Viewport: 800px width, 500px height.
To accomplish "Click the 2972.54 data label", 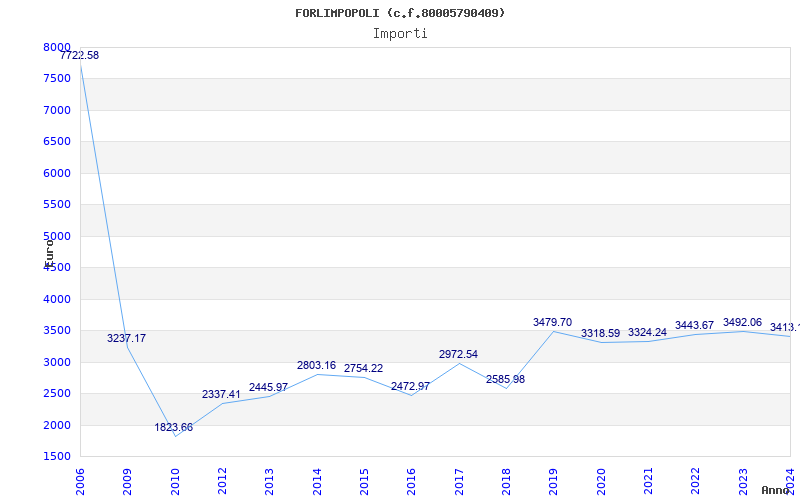I will [x=458, y=354].
